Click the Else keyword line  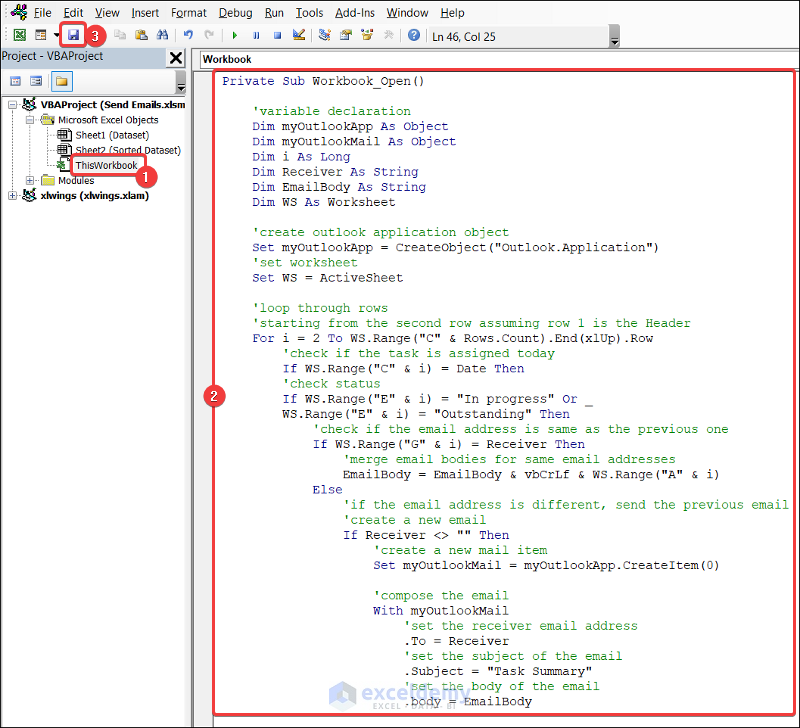[x=327, y=490]
